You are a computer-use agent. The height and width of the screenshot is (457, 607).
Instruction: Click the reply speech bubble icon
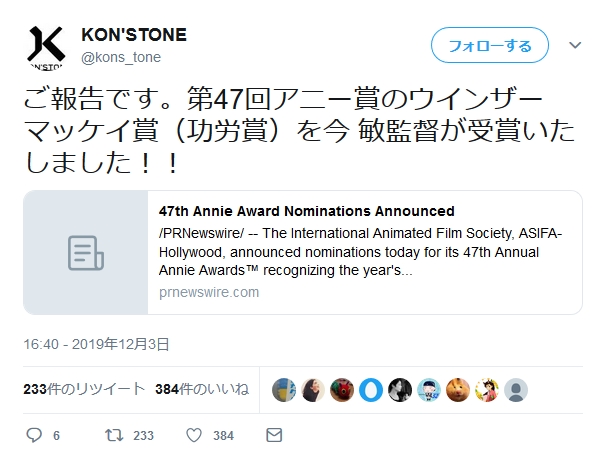[x=34, y=435]
